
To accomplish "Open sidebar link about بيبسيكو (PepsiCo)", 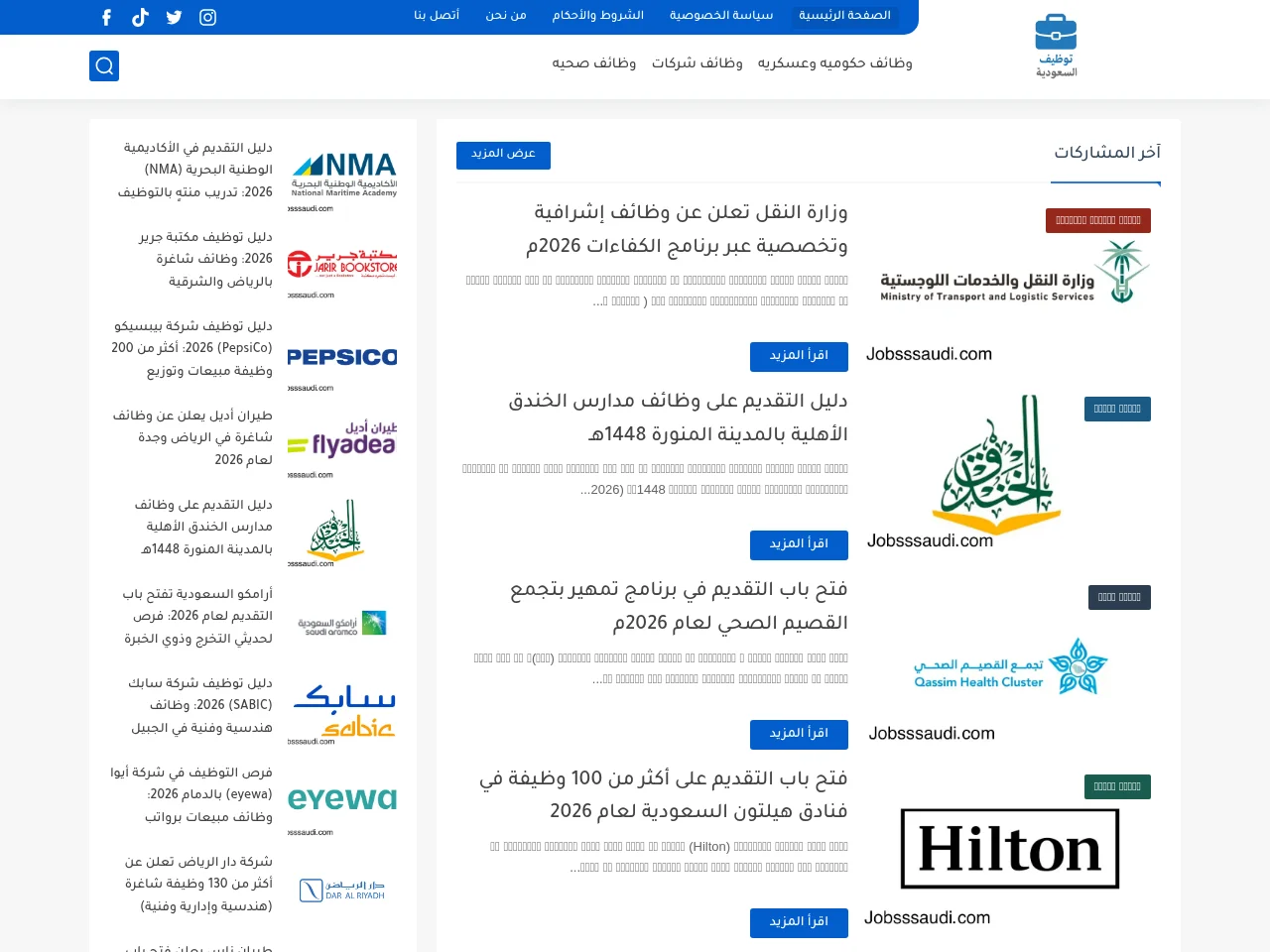I will (x=192, y=348).
